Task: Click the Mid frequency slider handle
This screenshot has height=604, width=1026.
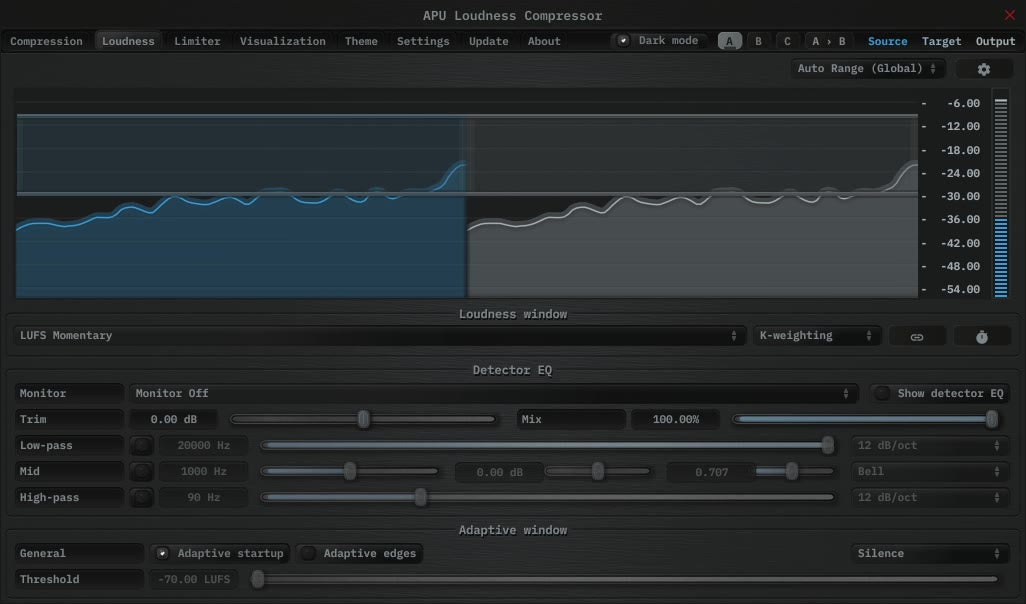Action: [x=350, y=471]
